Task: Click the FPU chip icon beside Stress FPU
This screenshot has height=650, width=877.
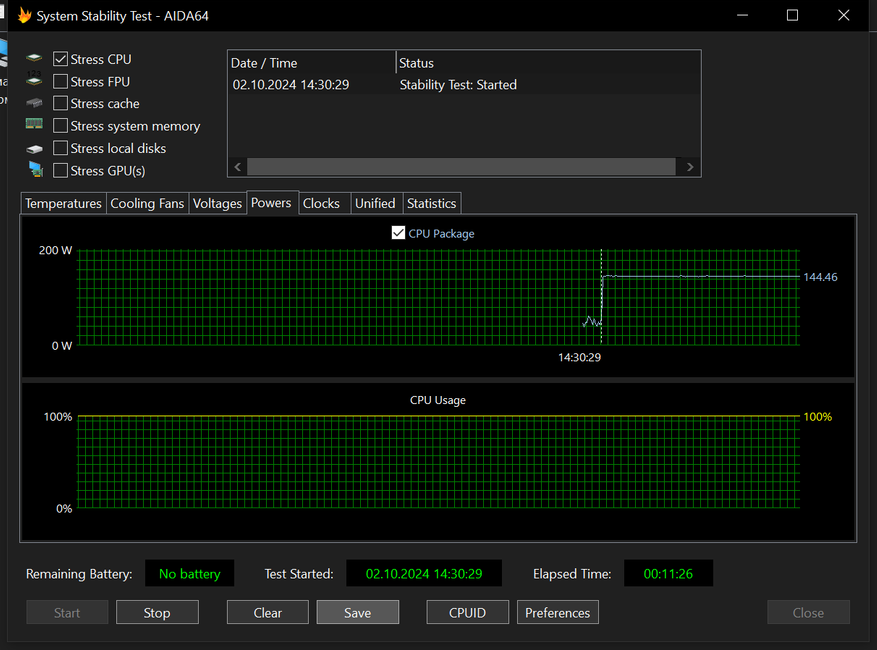Action: point(35,82)
